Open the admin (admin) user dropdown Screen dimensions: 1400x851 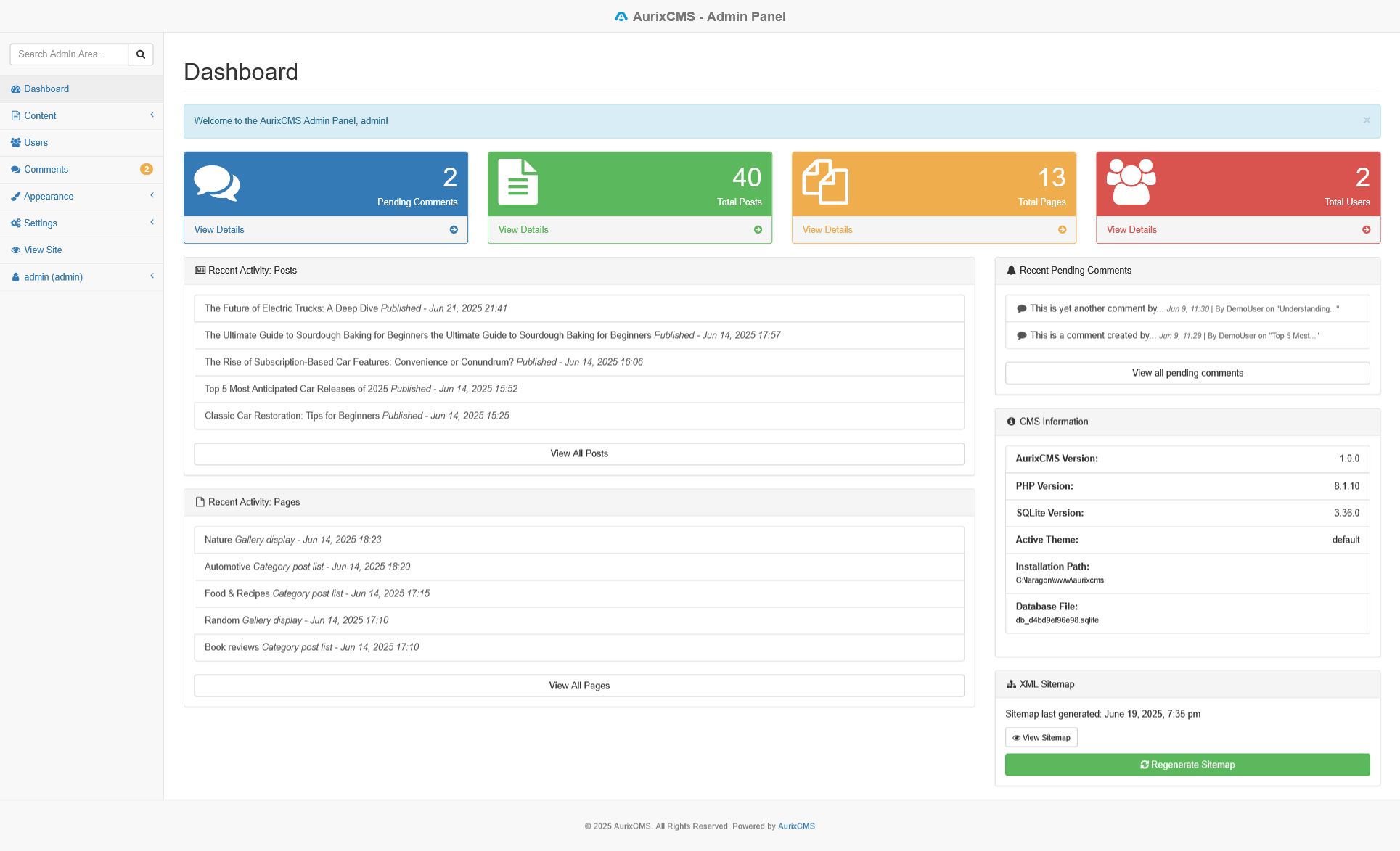coord(81,277)
